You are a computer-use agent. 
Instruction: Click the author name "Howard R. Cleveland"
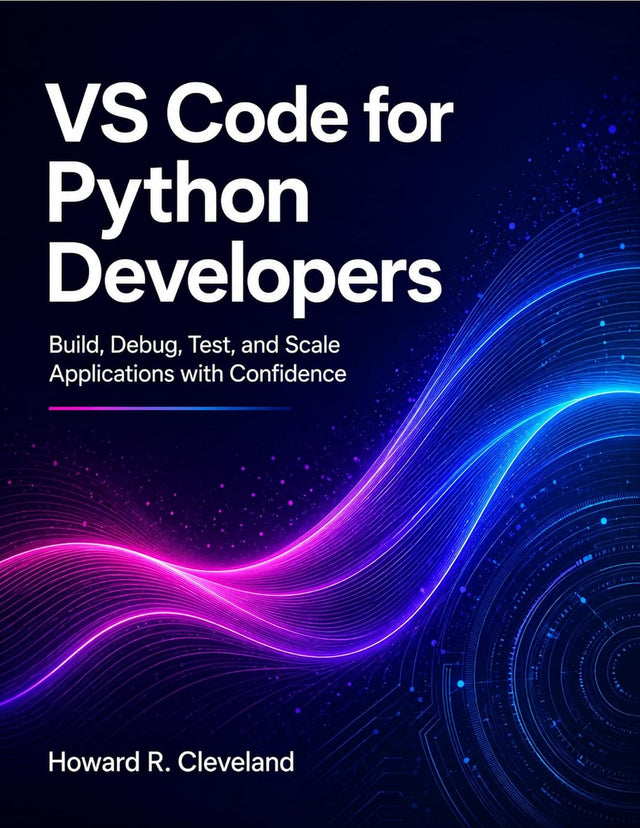[x=171, y=763]
